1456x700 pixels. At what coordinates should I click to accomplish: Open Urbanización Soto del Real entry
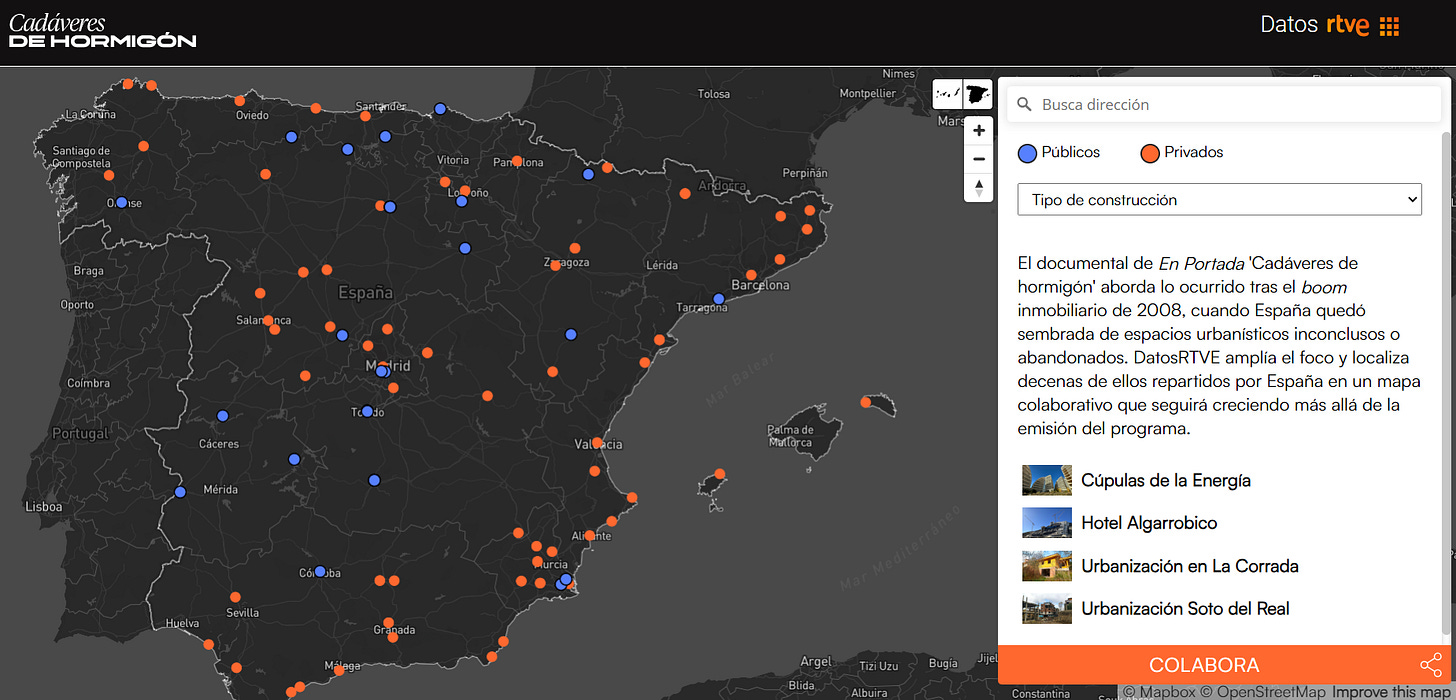(1156, 609)
